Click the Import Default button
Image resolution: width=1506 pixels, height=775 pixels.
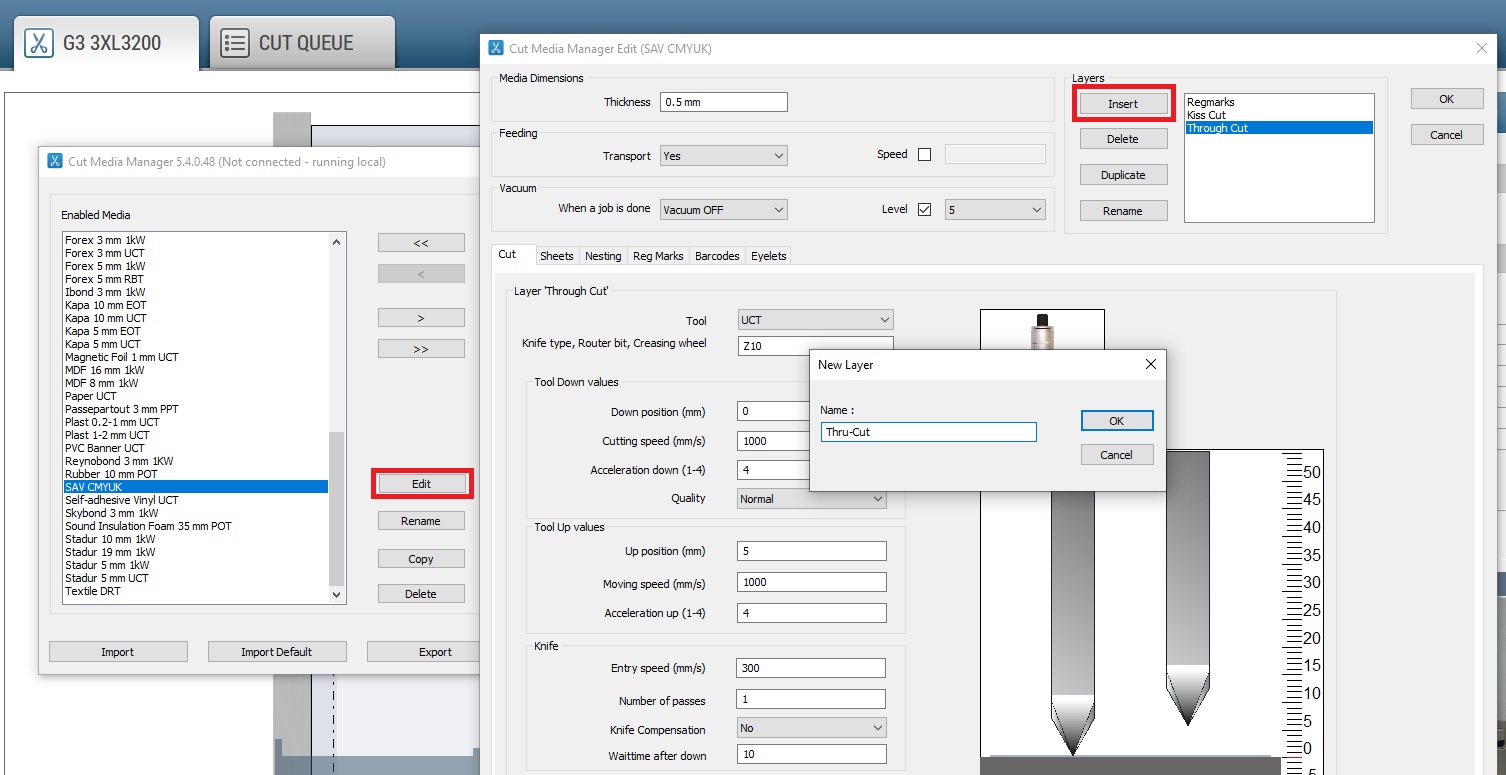coord(277,652)
